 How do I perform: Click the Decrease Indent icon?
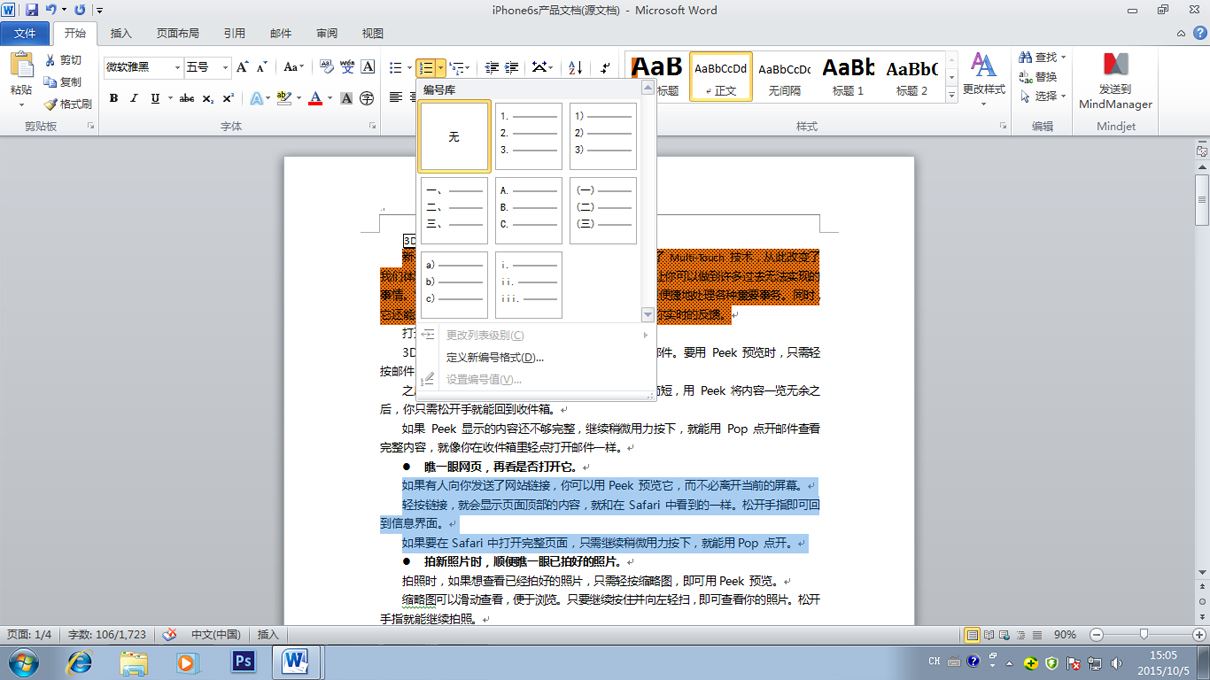(x=491, y=68)
